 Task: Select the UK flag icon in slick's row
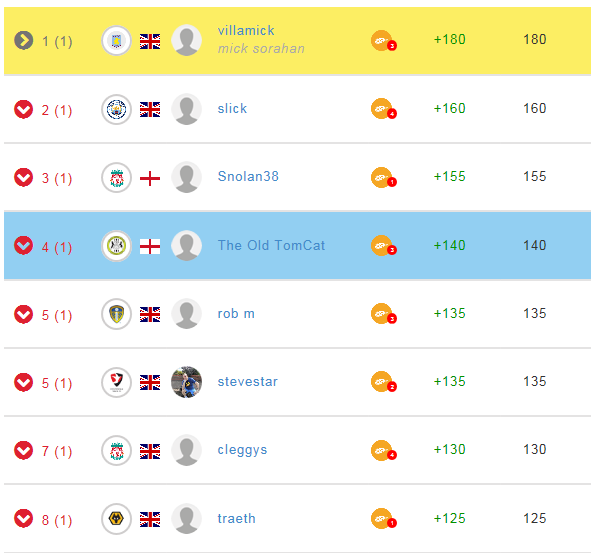pyautogui.click(x=150, y=109)
